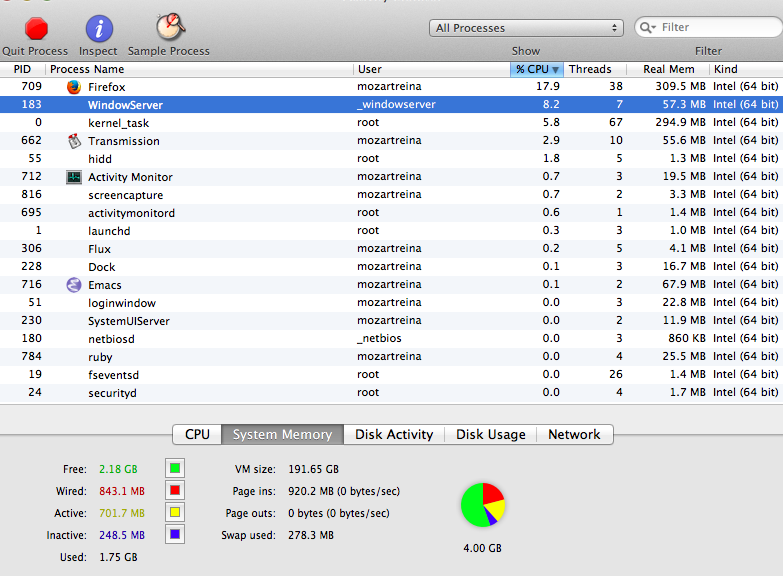Select the screencapture process row
This screenshot has width=783, height=576.
point(392,194)
